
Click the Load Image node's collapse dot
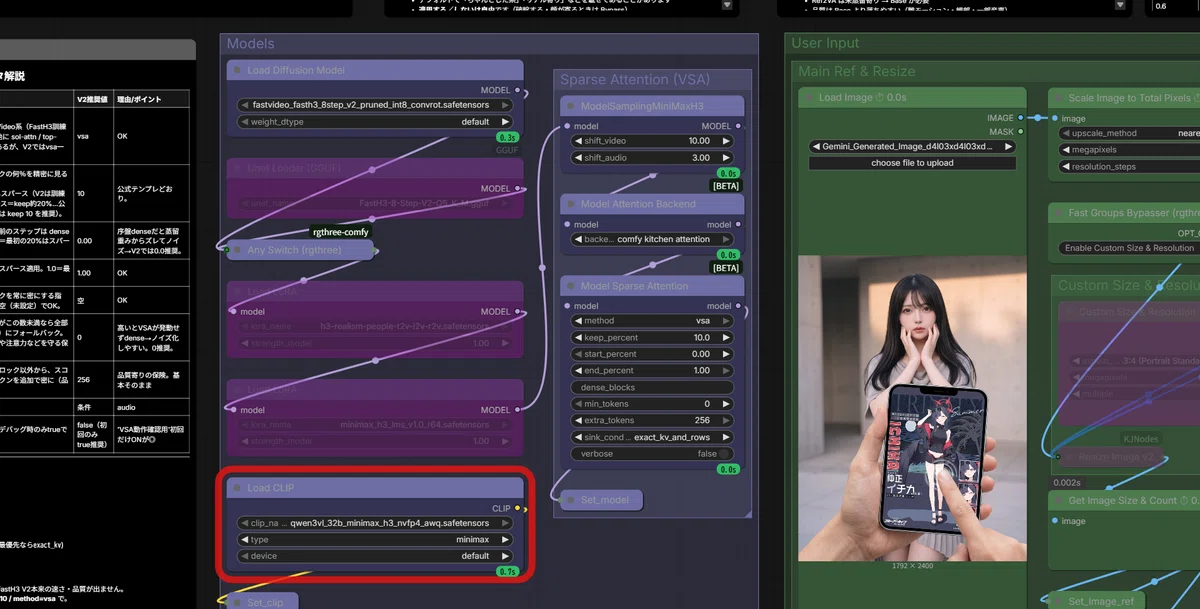click(809, 98)
